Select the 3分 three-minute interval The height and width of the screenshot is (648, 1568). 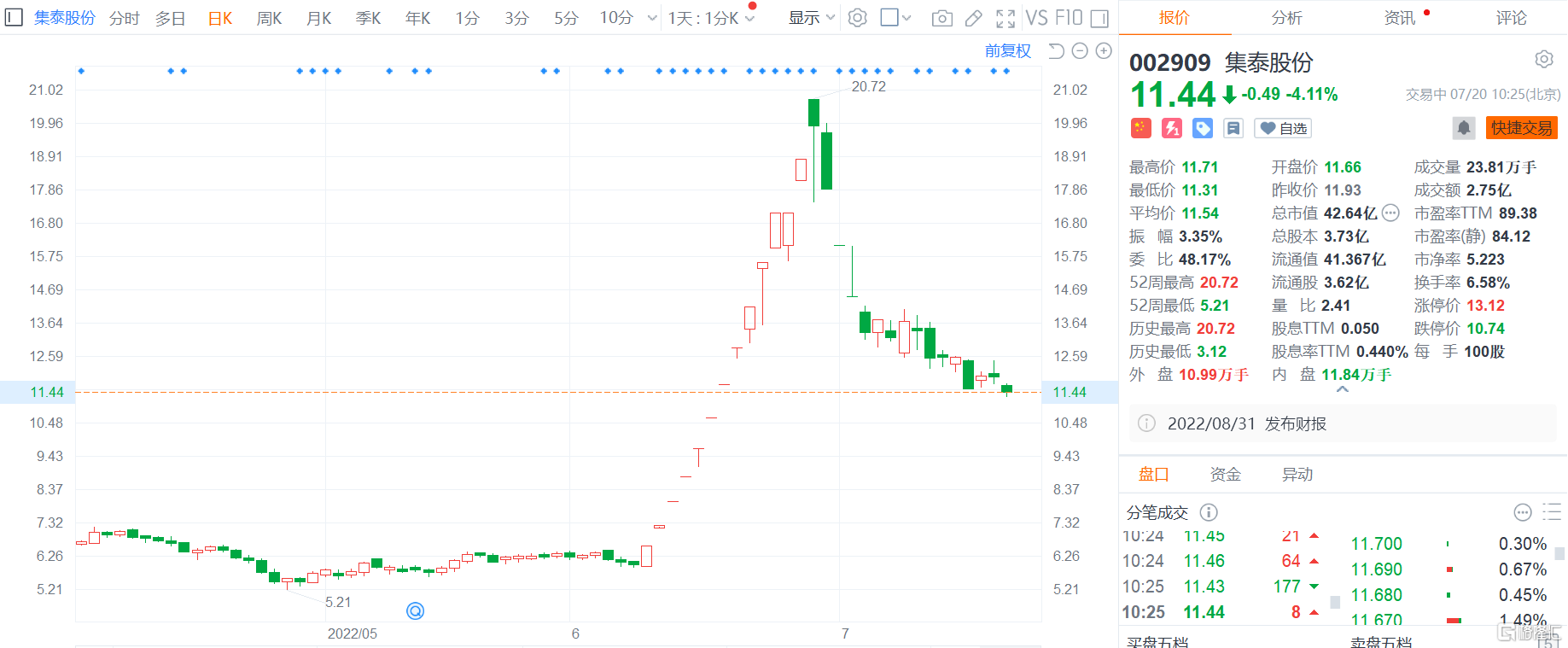[516, 18]
